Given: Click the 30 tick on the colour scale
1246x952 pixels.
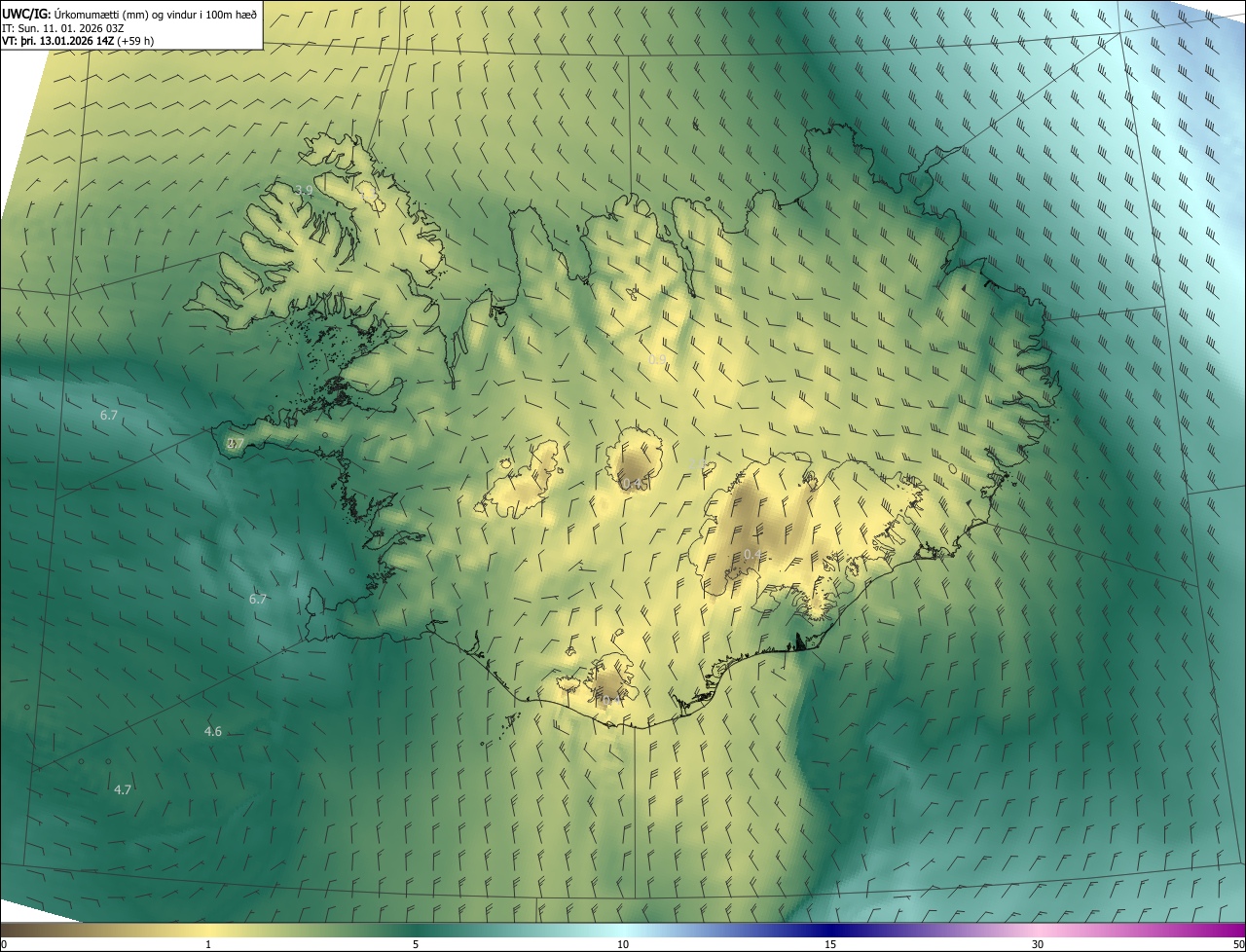Looking at the screenshot, I should coord(1038,944).
